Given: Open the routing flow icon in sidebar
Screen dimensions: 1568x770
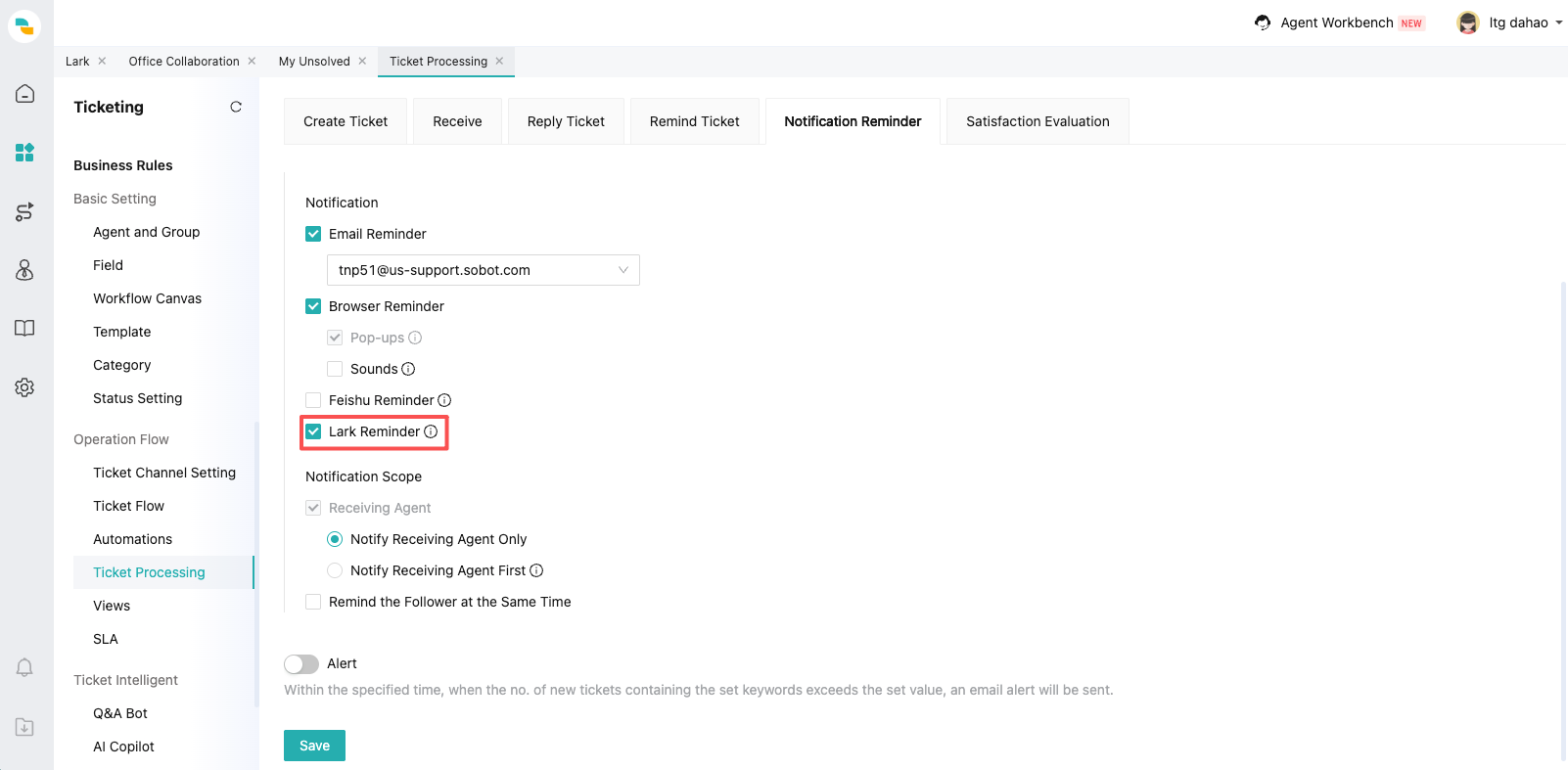Looking at the screenshot, I should click(24, 211).
